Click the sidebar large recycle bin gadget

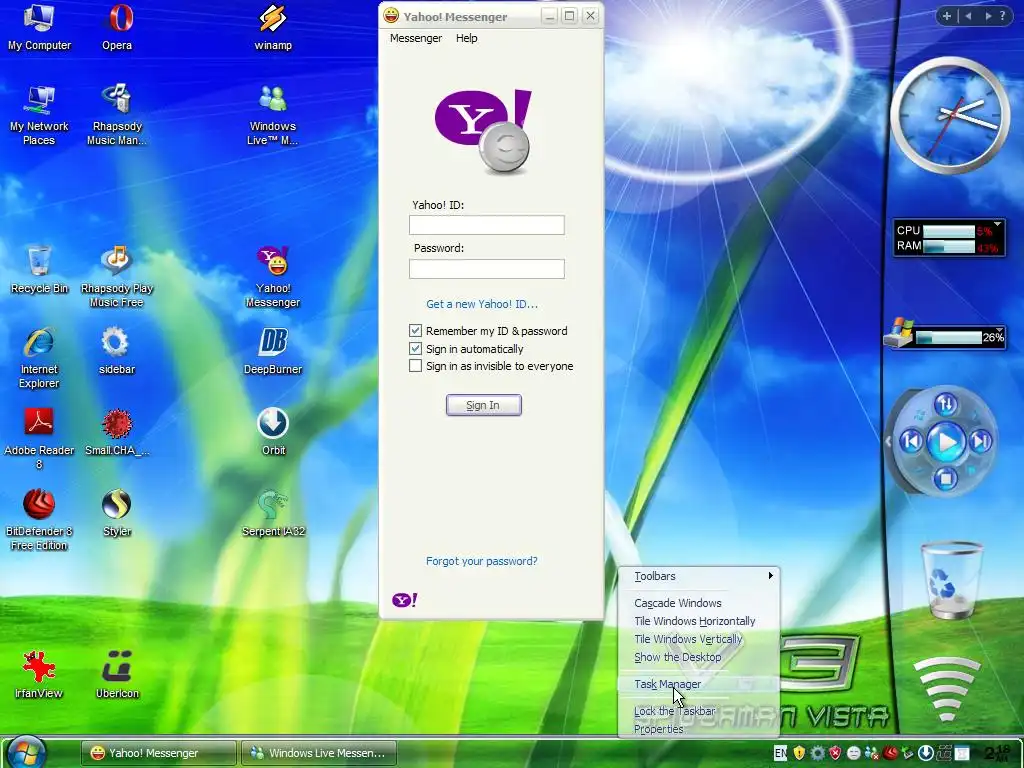point(951,581)
